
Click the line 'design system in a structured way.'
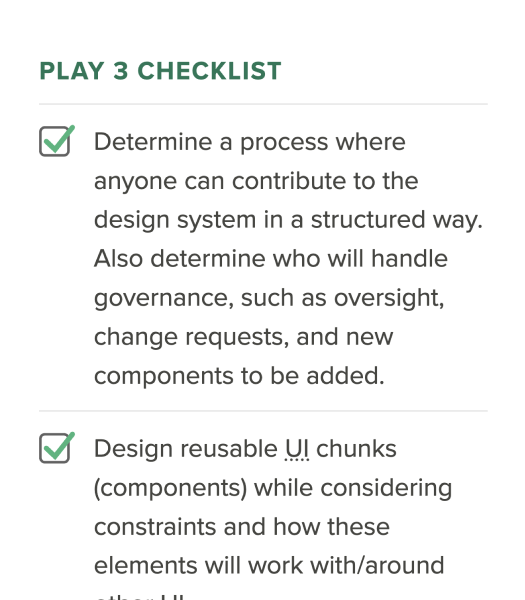(x=288, y=220)
